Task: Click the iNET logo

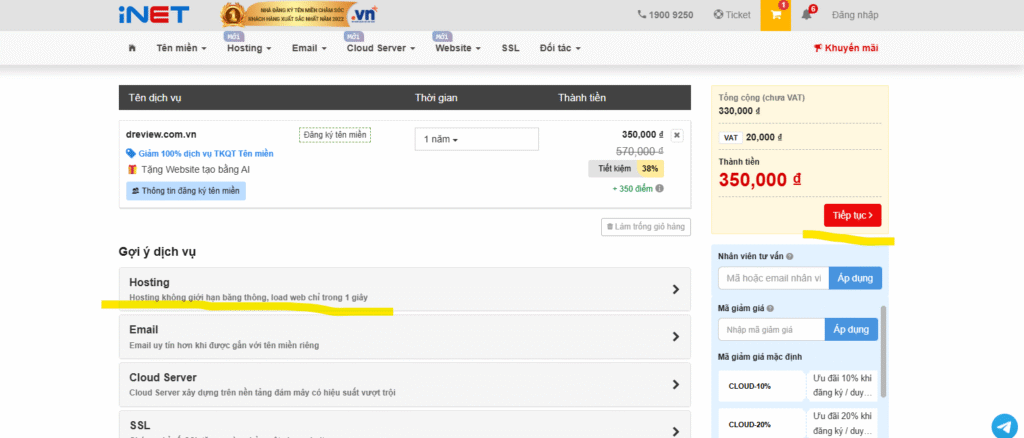Action: (x=153, y=14)
